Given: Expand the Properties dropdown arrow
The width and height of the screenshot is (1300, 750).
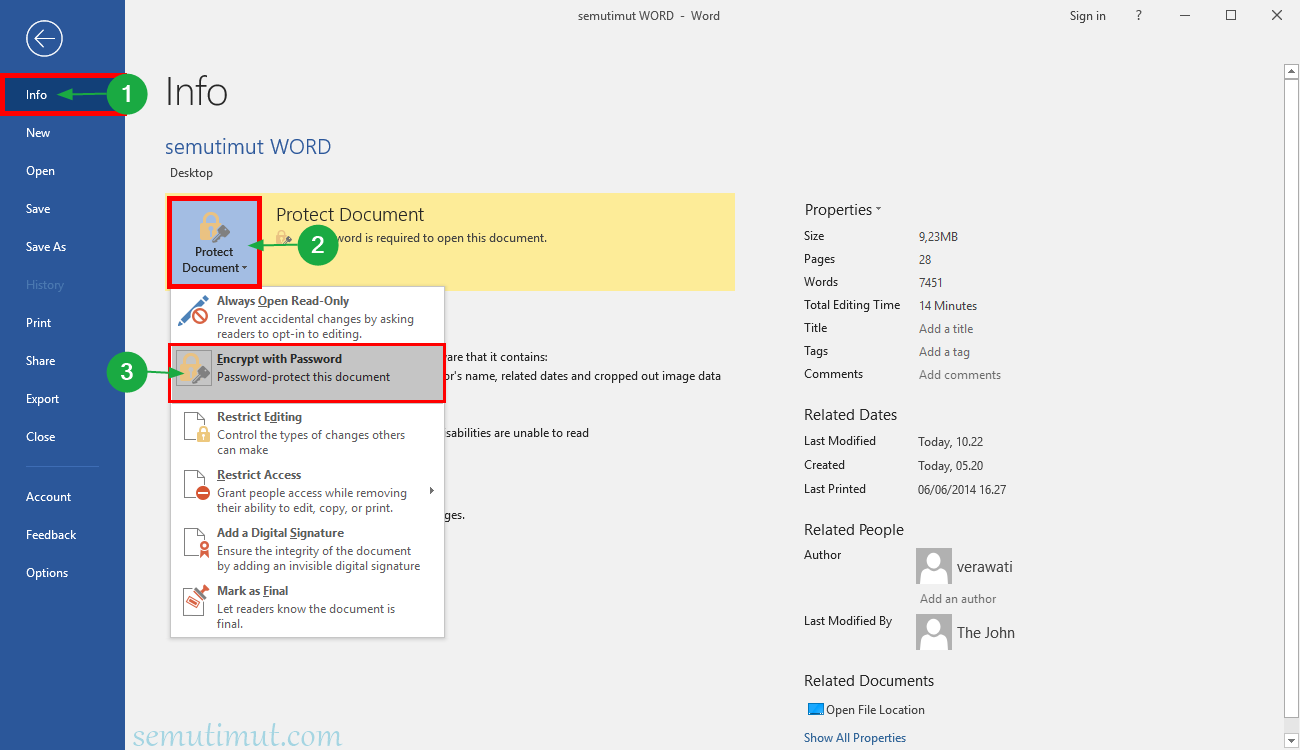Looking at the screenshot, I should (878, 210).
